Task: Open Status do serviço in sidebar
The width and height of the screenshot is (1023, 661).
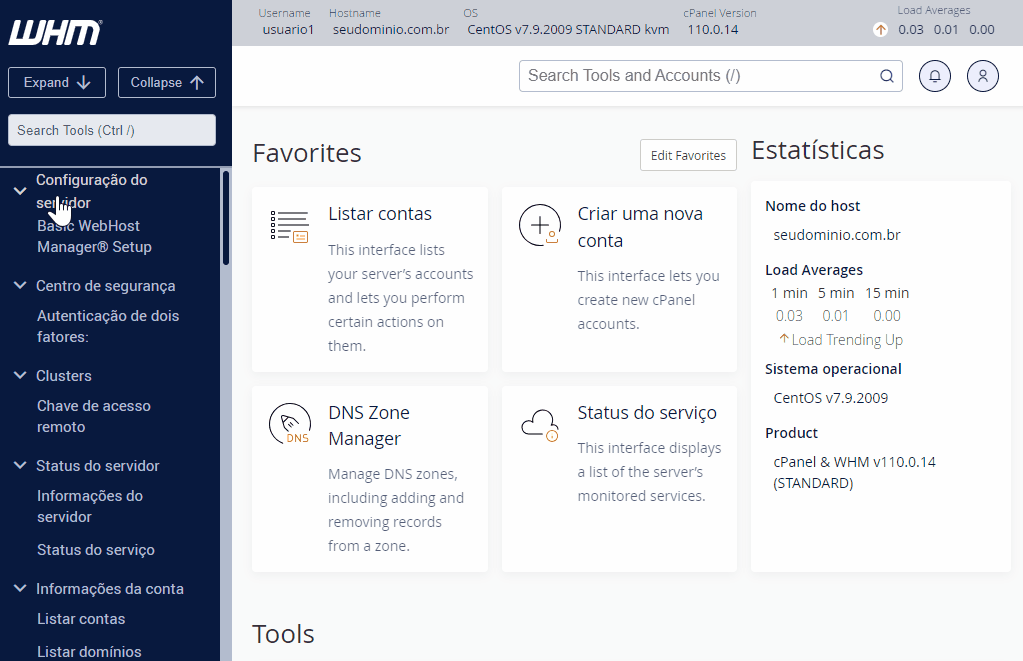Action: click(x=96, y=550)
